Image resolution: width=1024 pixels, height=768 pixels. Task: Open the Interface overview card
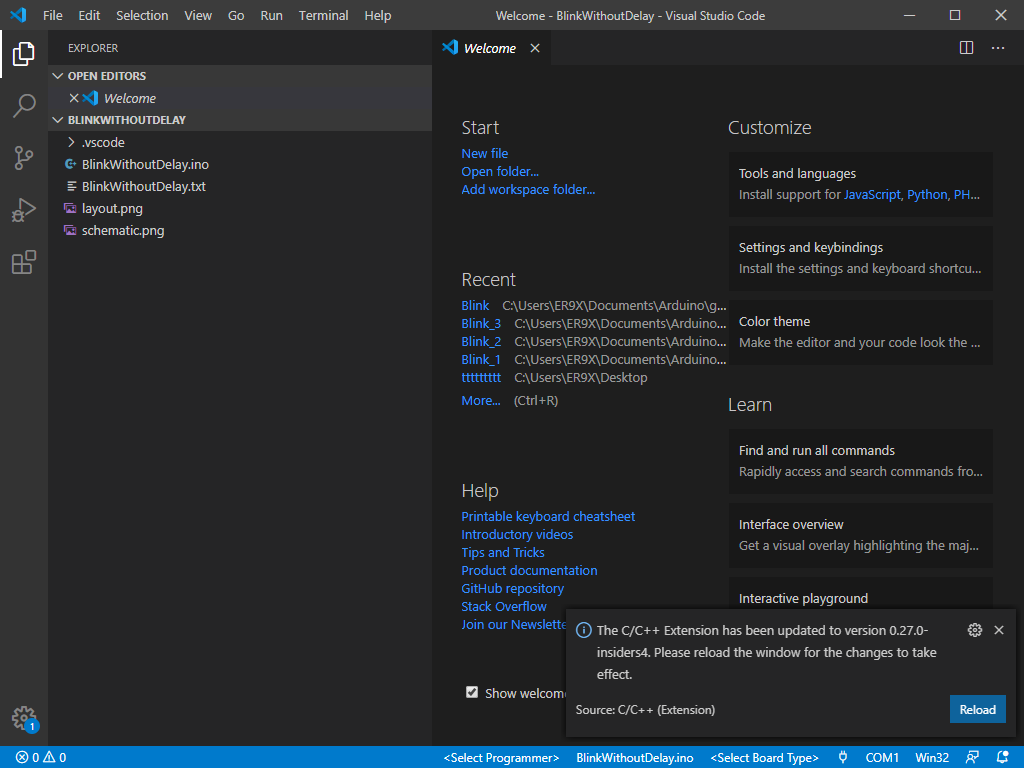(x=861, y=535)
